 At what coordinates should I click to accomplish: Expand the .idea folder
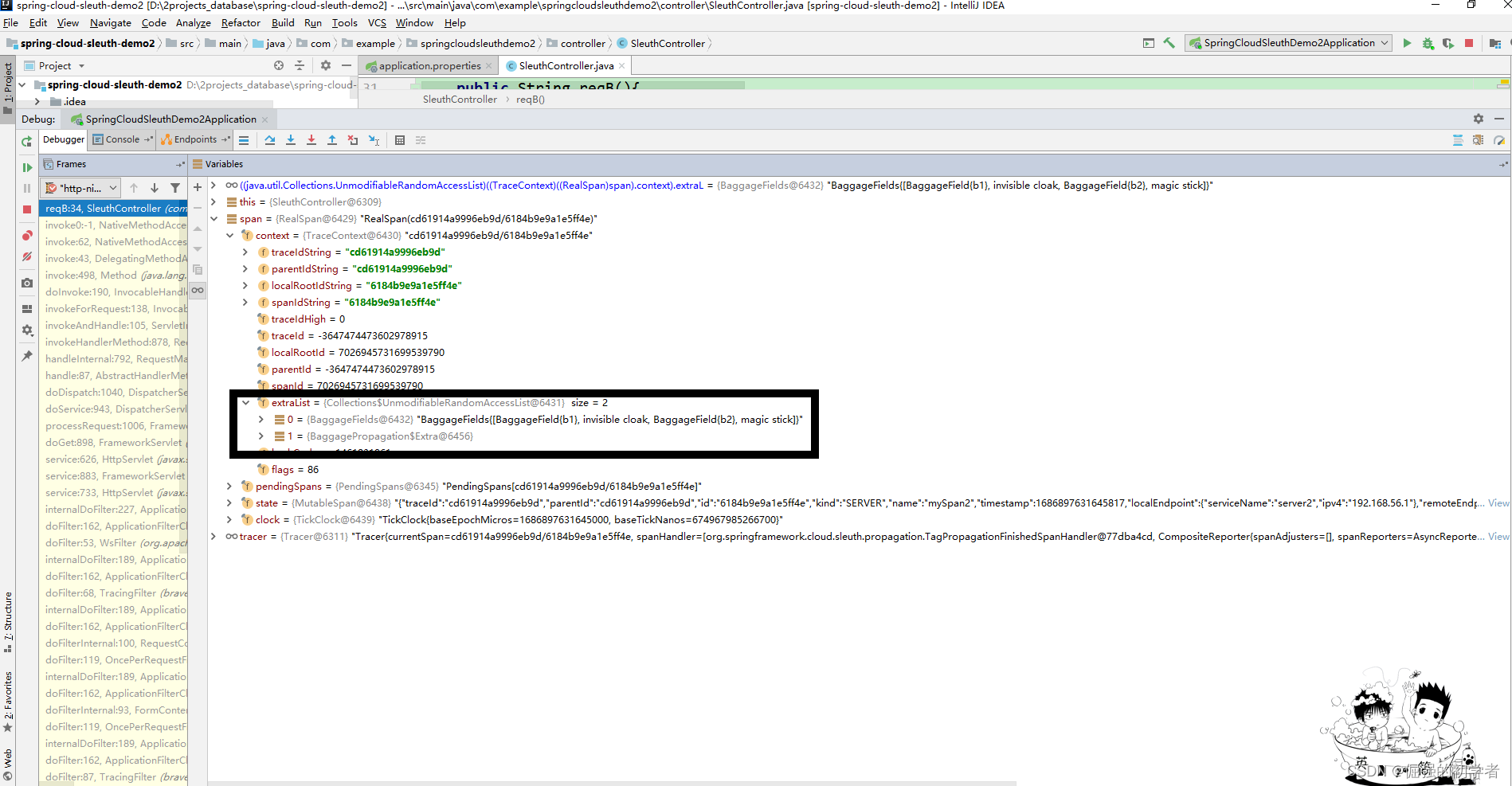(x=37, y=101)
